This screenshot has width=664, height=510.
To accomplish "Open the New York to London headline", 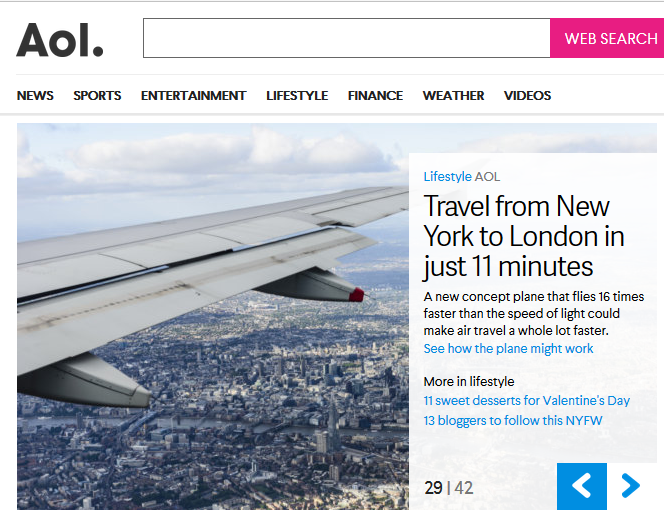I will tap(524, 236).
